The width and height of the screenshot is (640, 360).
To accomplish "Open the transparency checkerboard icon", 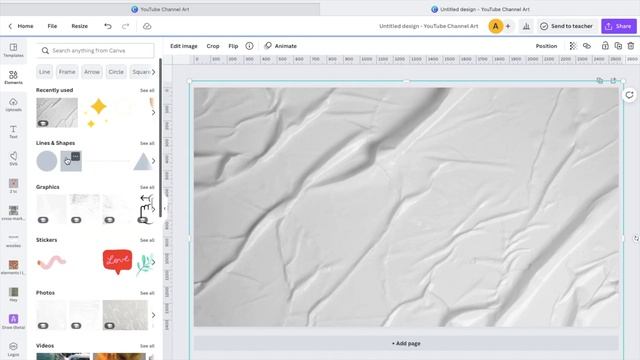I will [573, 46].
